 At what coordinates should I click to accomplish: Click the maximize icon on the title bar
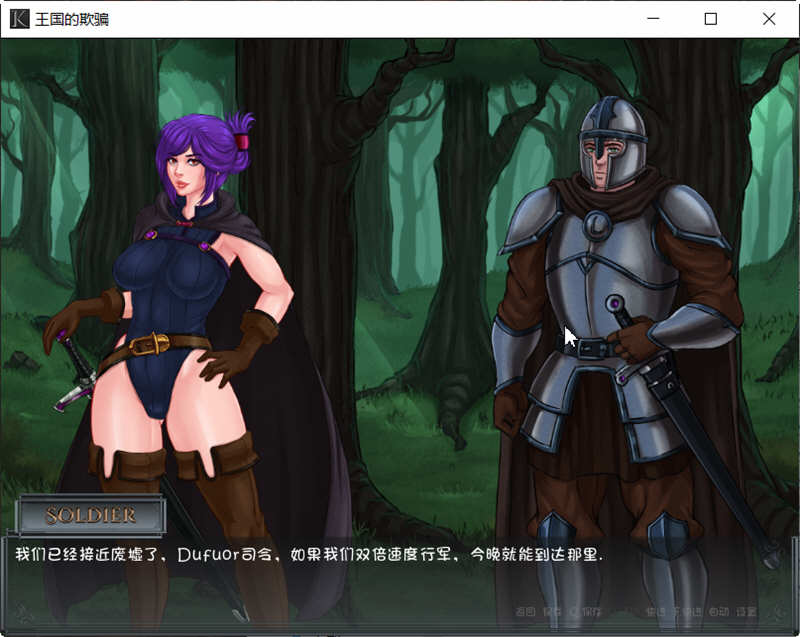pos(711,18)
